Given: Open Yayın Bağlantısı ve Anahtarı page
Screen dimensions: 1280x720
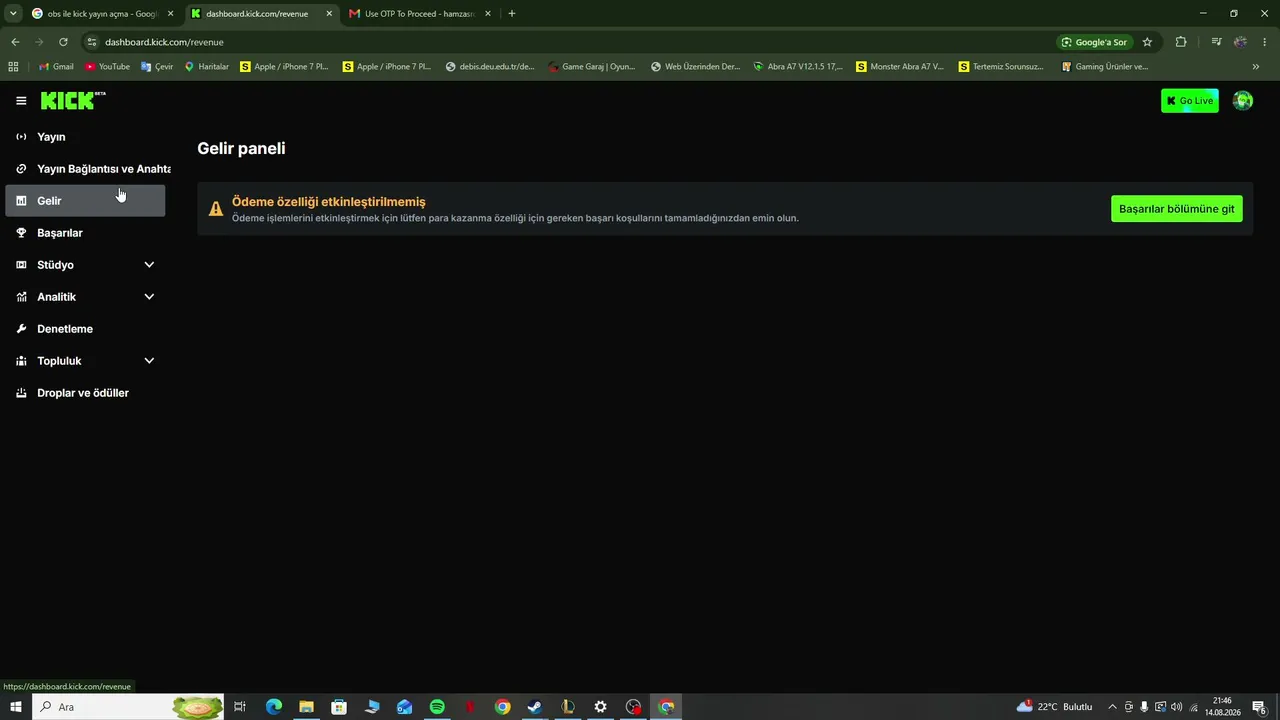Looking at the screenshot, I should pyautogui.click(x=88, y=169).
